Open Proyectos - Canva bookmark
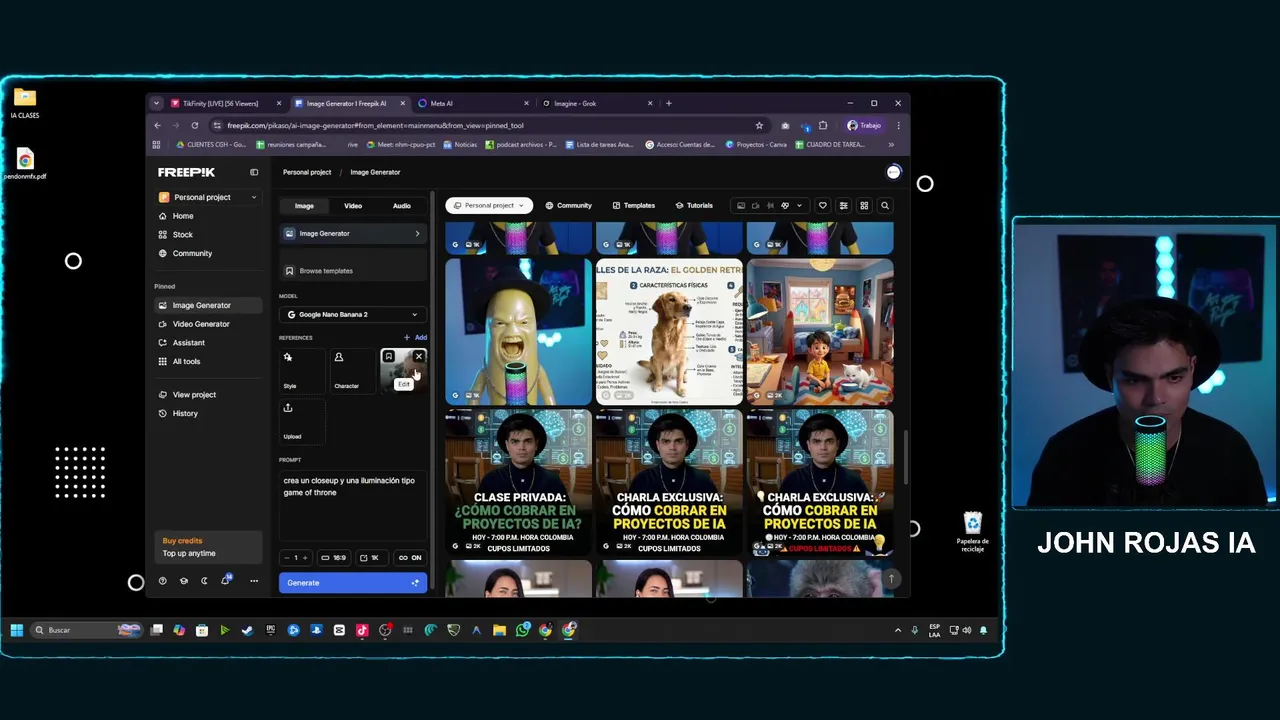 754,144
